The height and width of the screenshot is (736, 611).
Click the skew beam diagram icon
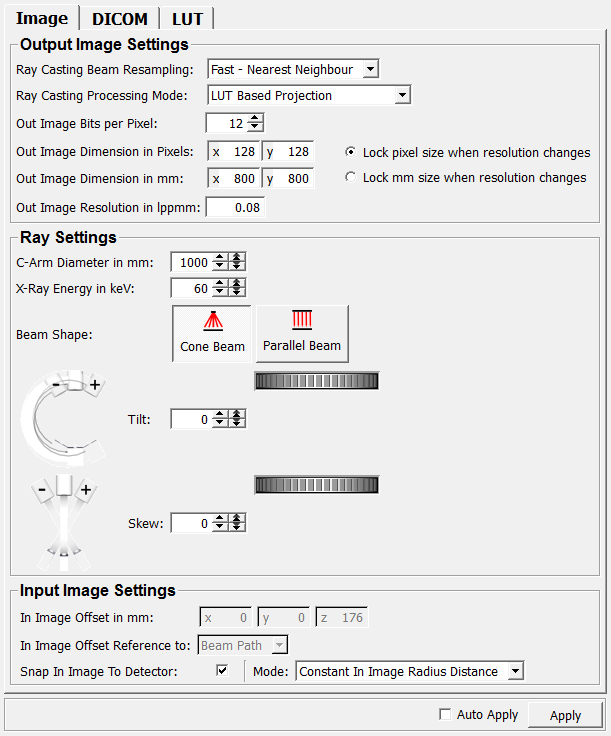64,516
